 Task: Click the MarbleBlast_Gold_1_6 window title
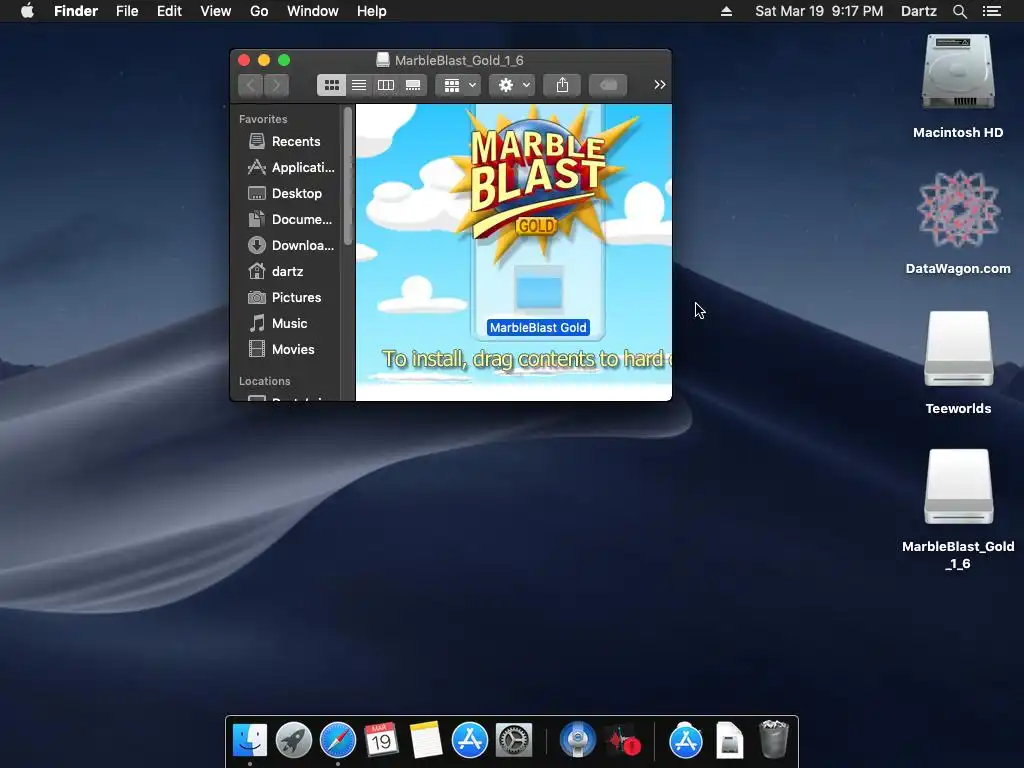459,60
